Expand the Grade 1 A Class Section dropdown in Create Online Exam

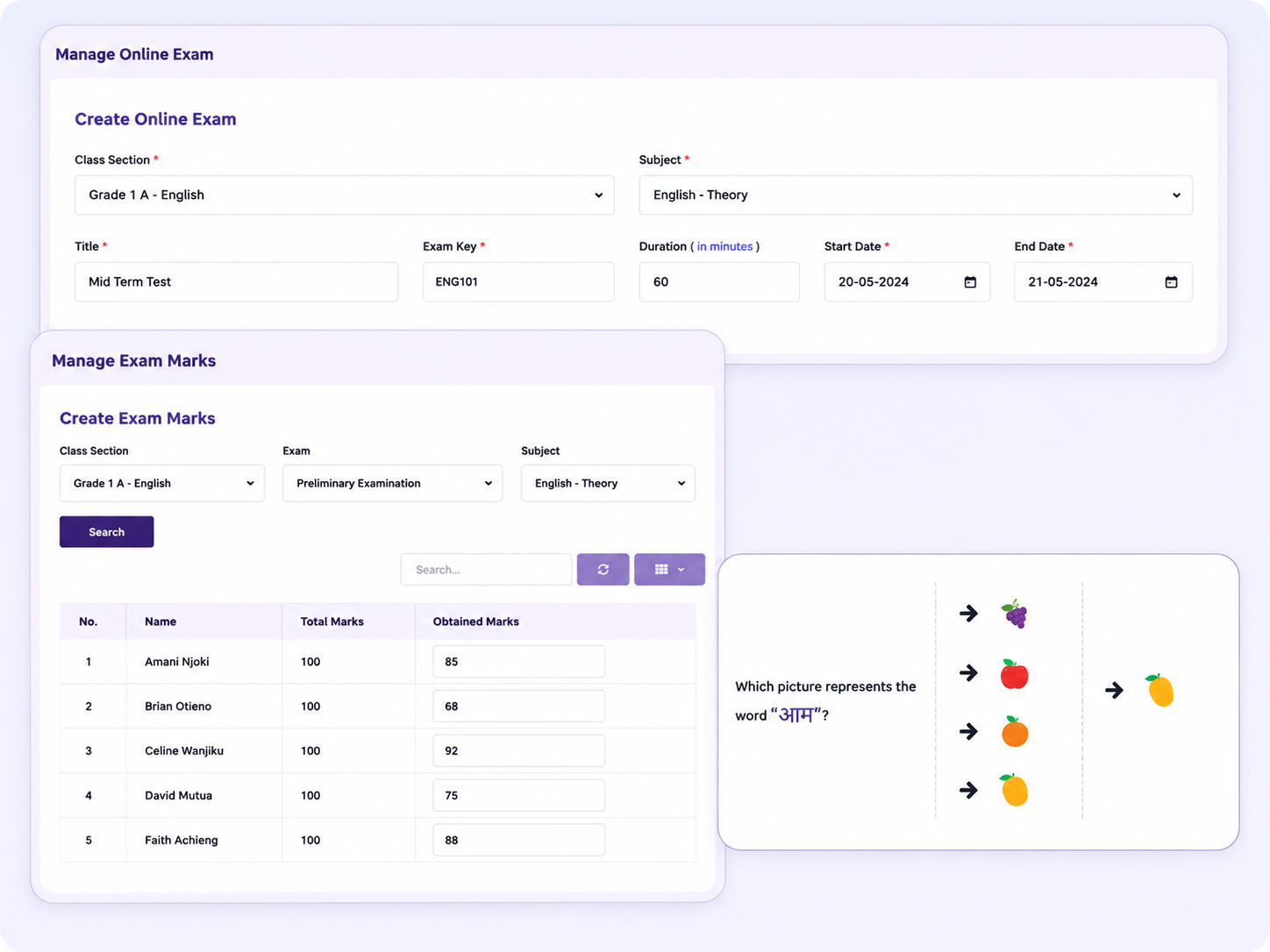(x=345, y=195)
